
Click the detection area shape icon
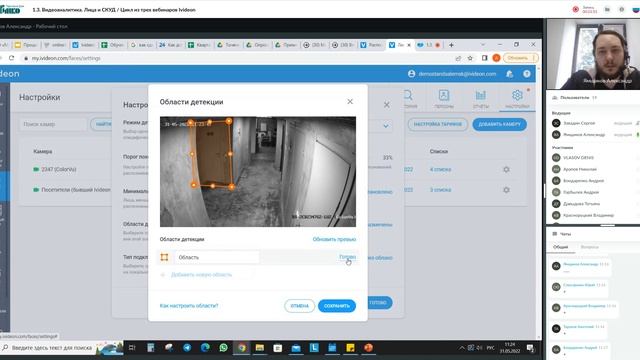(x=164, y=257)
